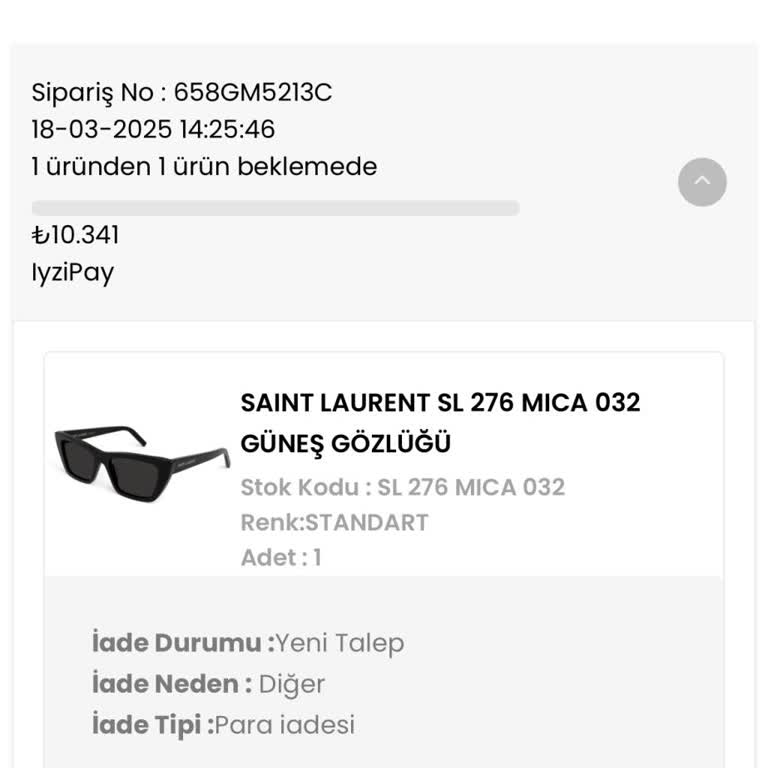Click the Turkish lira currency symbol

[x=40, y=235]
